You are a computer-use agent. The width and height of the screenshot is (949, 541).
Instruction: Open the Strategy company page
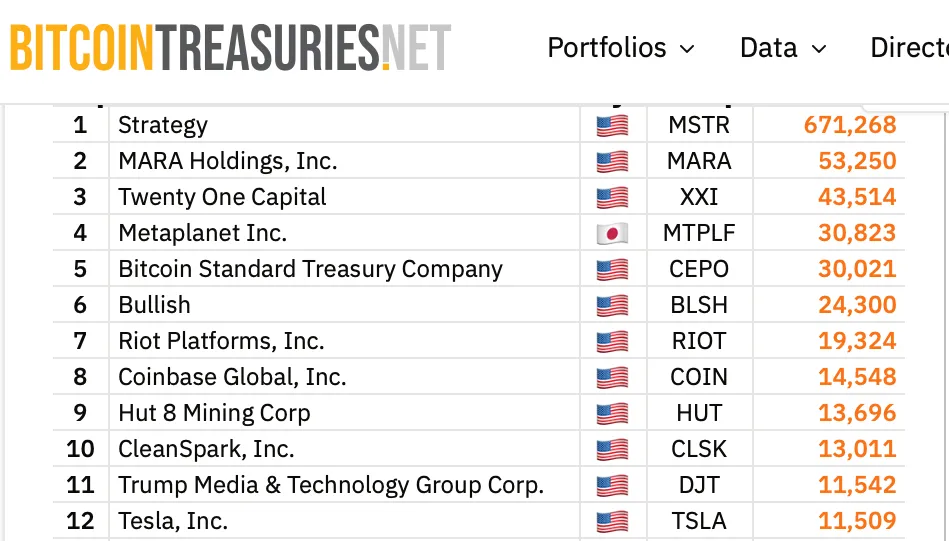pos(163,126)
